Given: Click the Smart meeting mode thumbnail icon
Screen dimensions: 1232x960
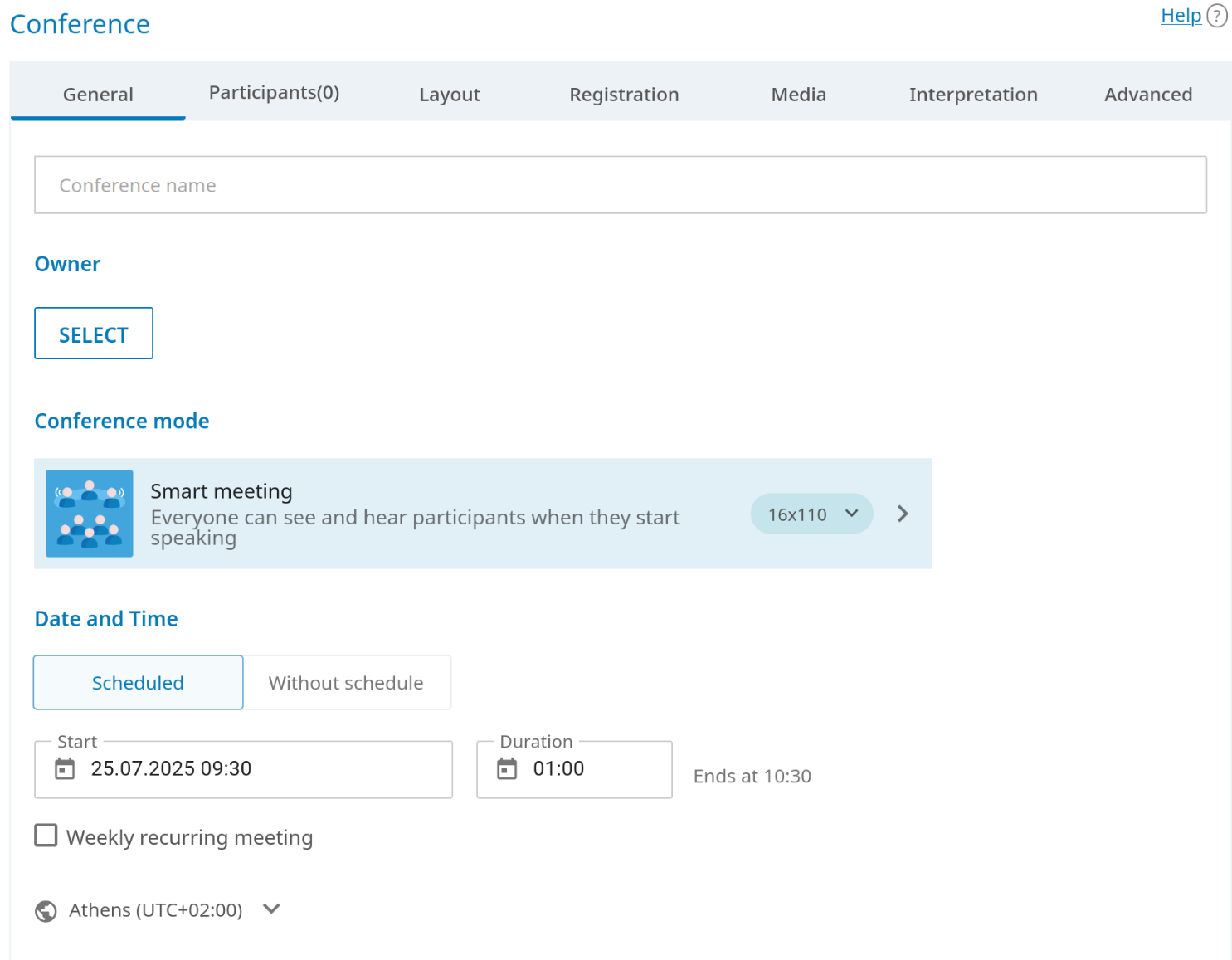Looking at the screenshot, I should click(x=90, y=514).
